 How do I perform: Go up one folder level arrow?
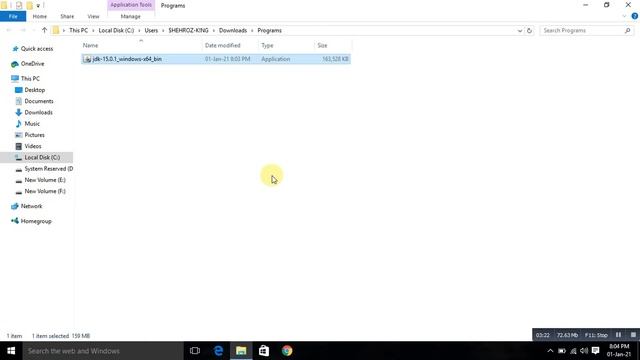tap(44, 30)
